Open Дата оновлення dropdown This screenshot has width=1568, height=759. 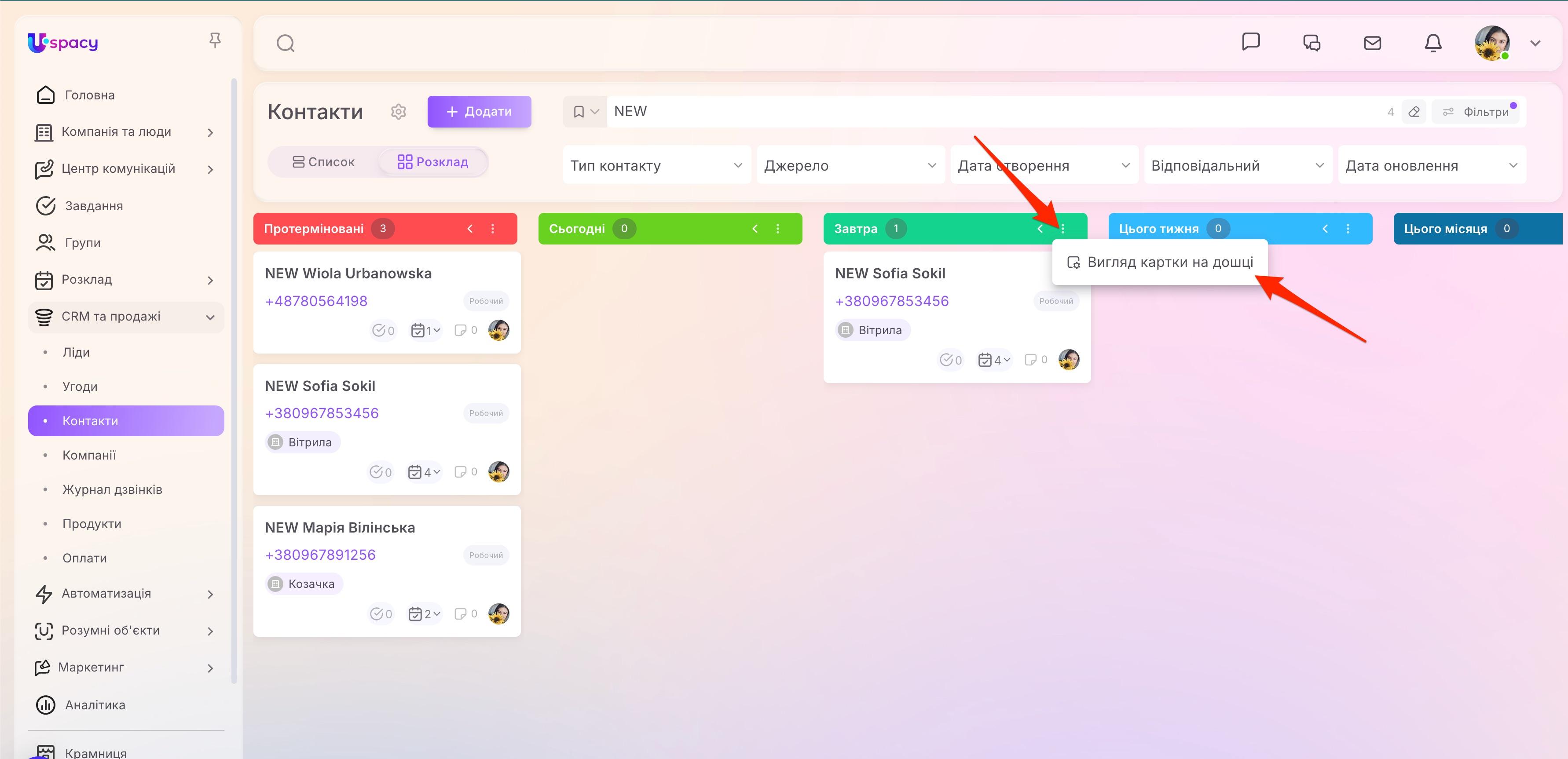(1432, 165)
